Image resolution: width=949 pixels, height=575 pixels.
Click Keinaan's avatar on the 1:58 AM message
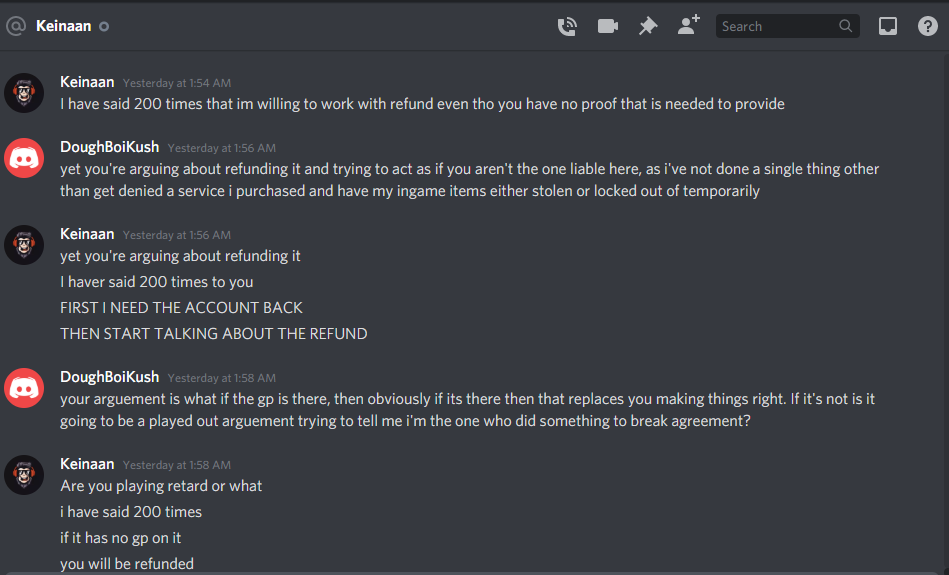(24, 475)
